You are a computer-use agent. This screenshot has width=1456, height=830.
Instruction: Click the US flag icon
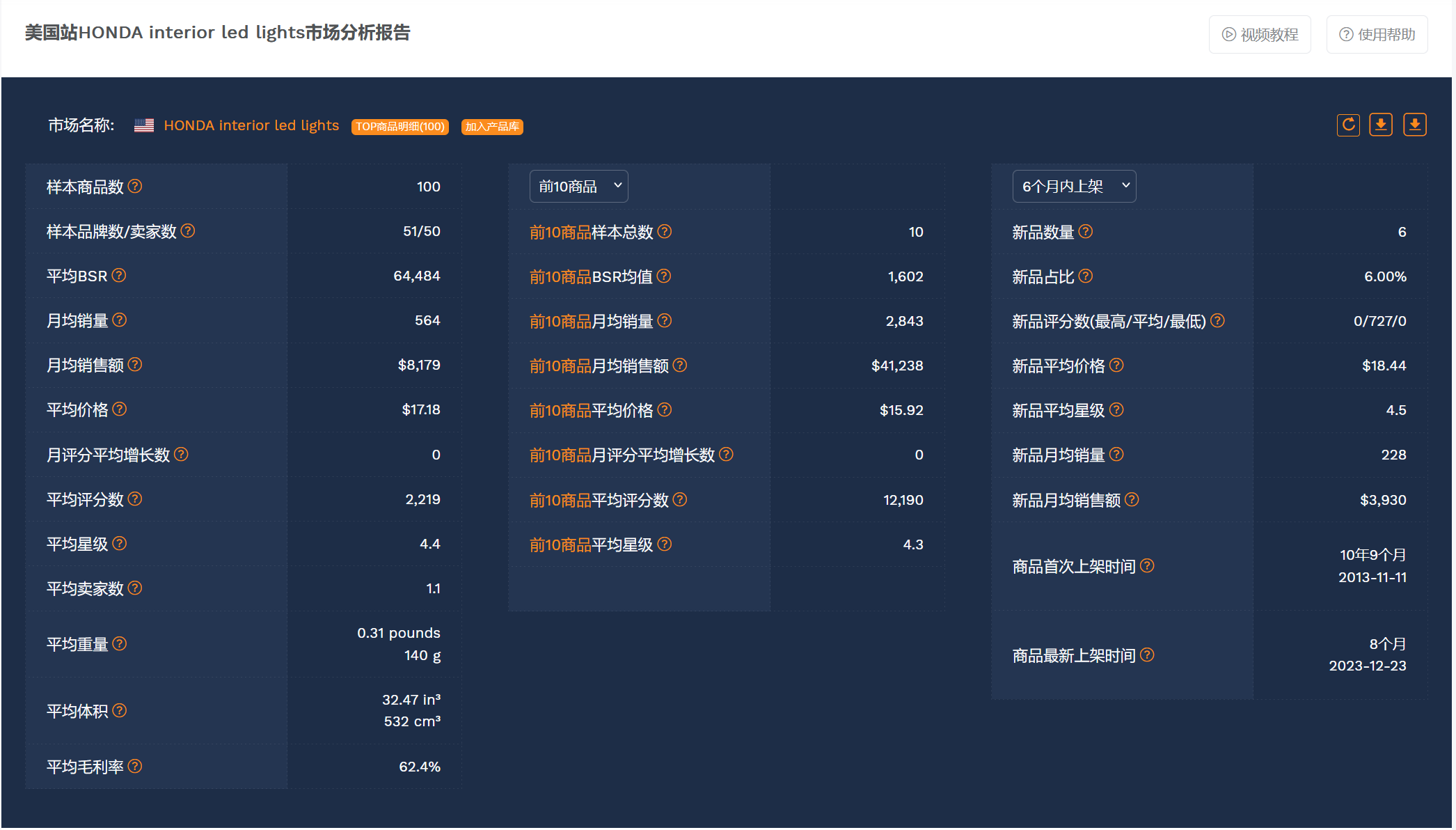tap(144, 125)
